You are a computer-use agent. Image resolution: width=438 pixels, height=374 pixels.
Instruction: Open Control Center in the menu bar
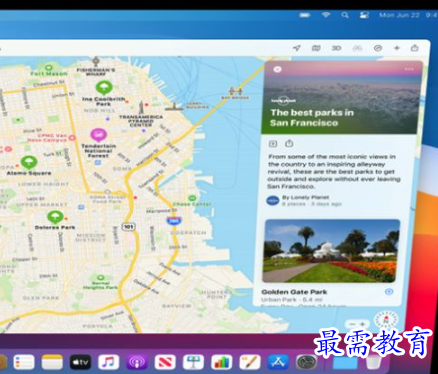364,15
